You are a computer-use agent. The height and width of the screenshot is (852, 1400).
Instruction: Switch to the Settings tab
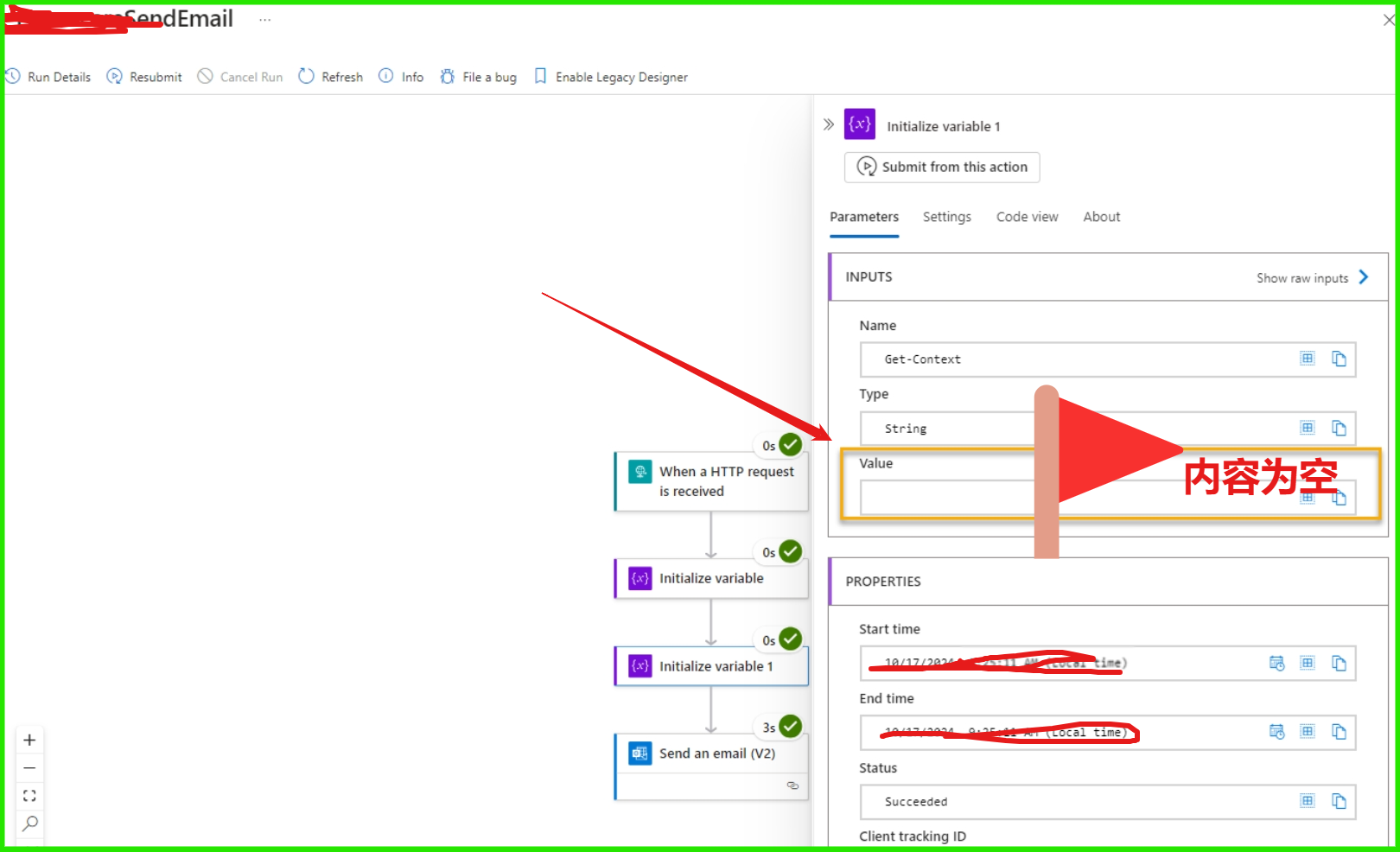coord(946,217)
